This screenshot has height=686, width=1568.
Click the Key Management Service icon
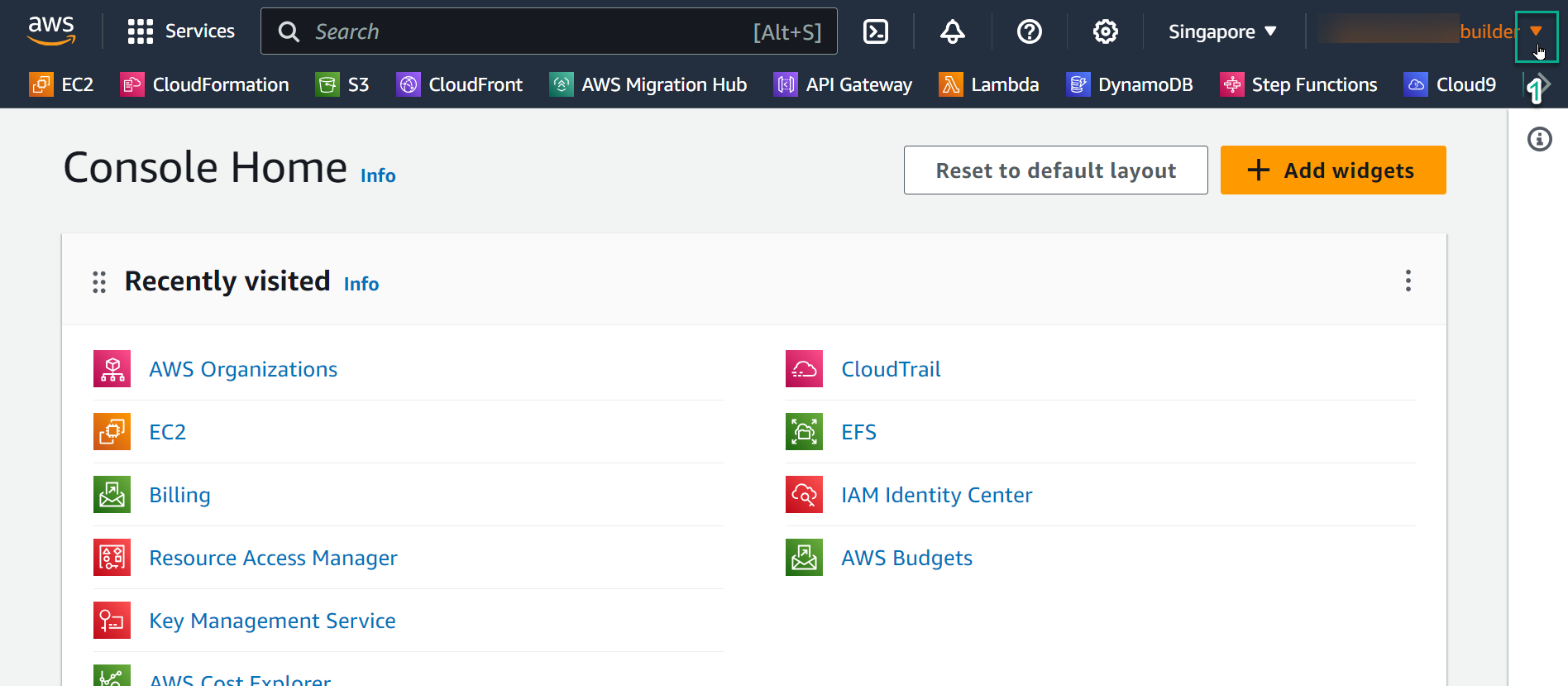(x=112, y=621)
